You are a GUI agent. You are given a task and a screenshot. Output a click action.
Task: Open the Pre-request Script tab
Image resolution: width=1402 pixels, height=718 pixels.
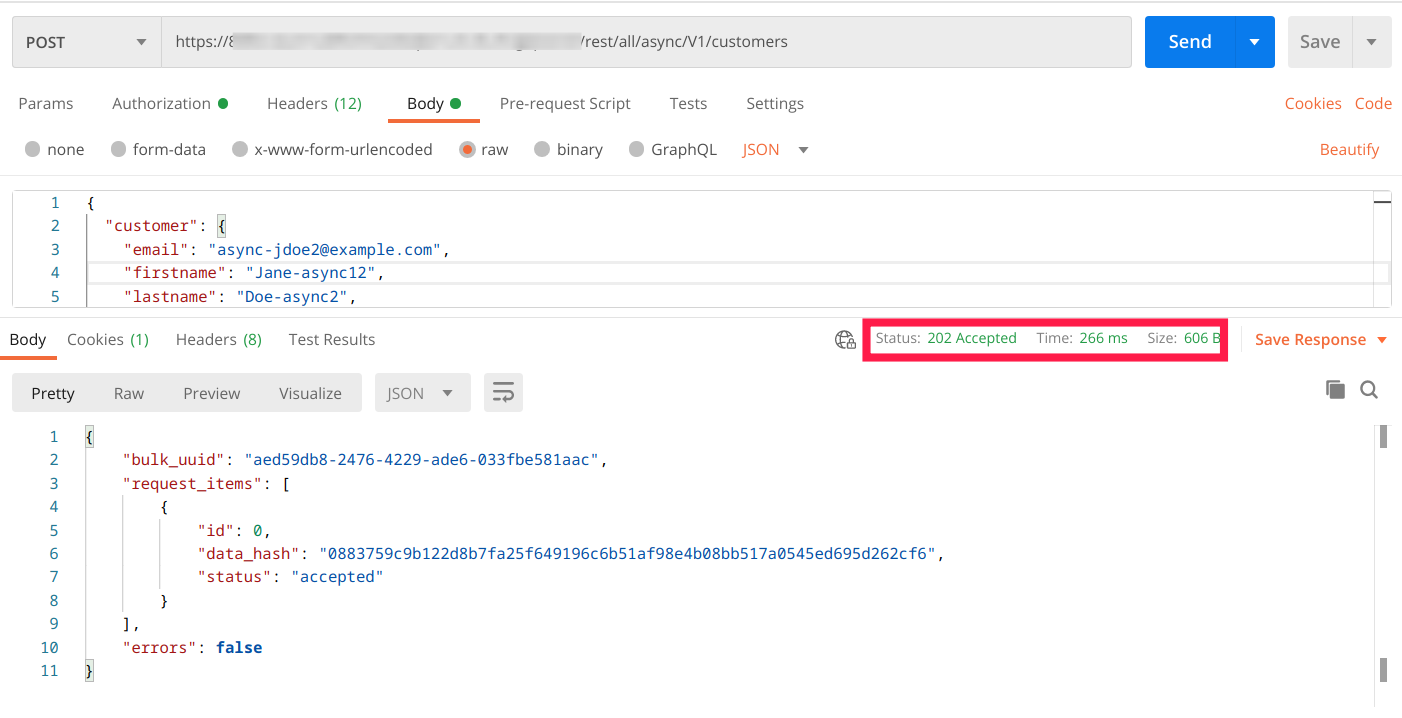[x=565, y=104]
